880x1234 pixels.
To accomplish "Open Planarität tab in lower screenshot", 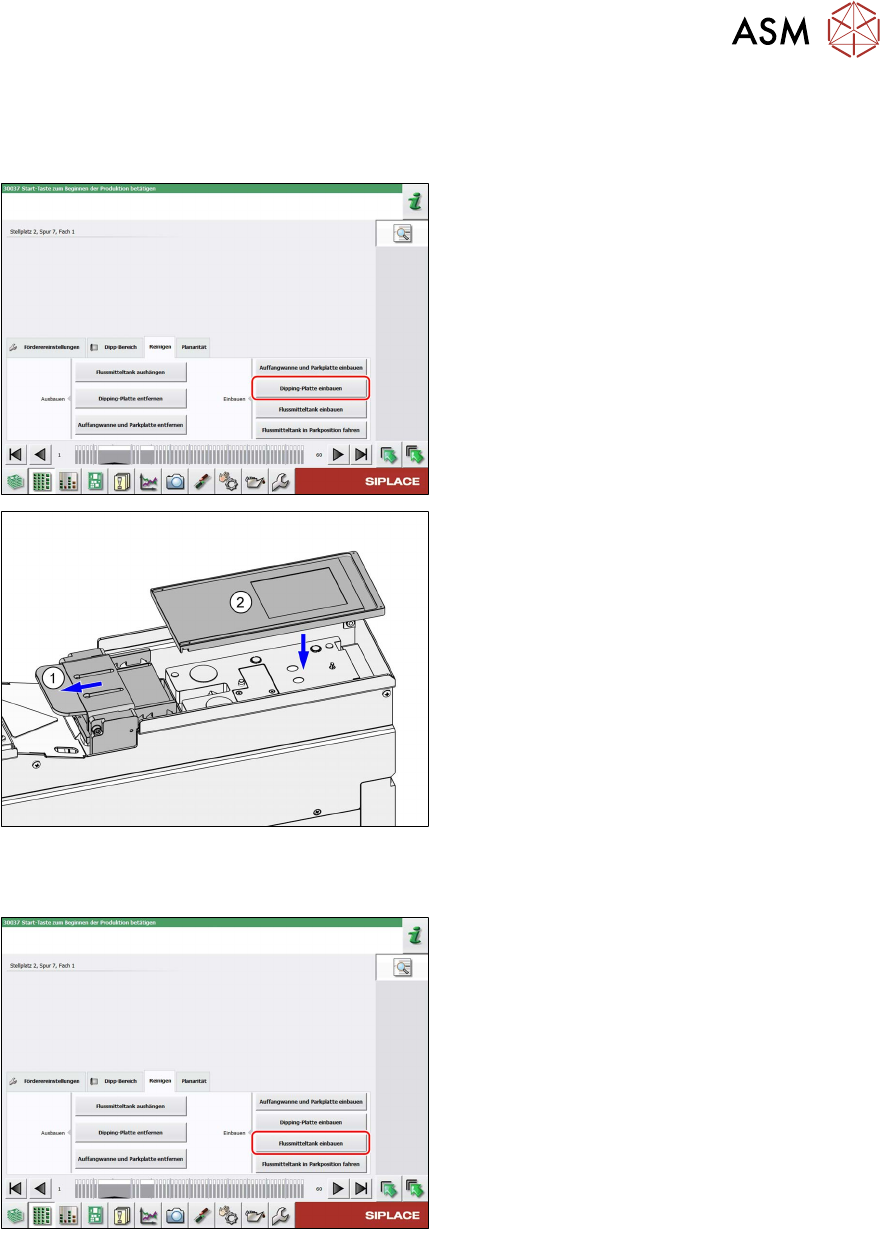I will point(194,1082).
